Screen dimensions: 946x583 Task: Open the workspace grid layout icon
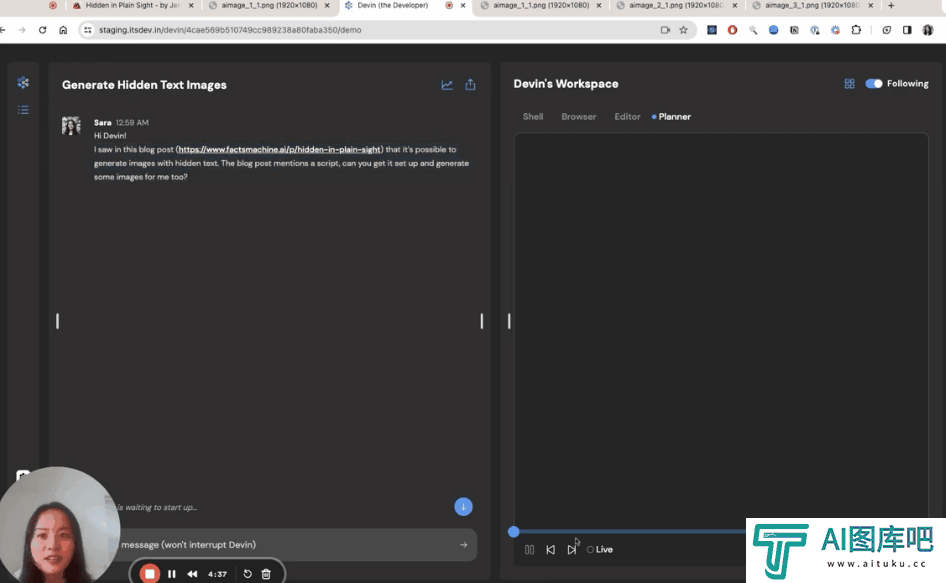(x=849, y=84)
